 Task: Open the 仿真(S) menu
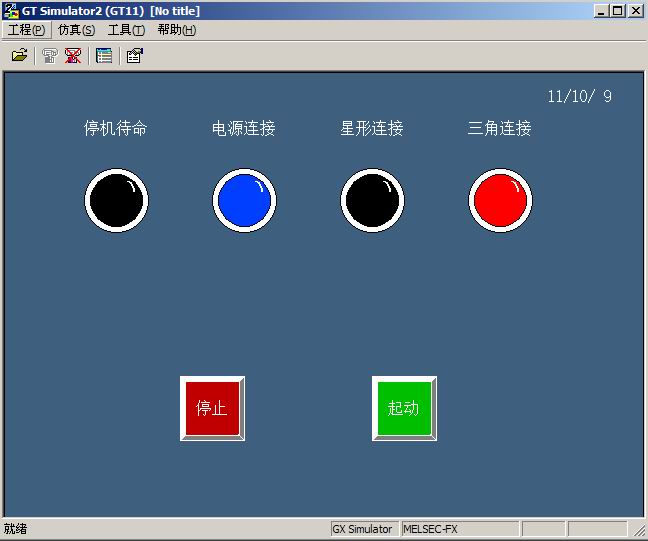[76, 30]
